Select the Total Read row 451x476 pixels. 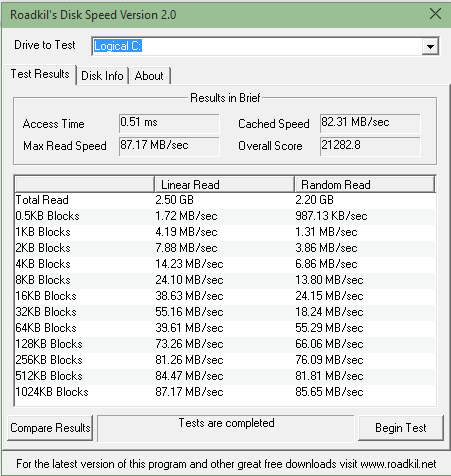pyautogui.click(x=225, y=200)
